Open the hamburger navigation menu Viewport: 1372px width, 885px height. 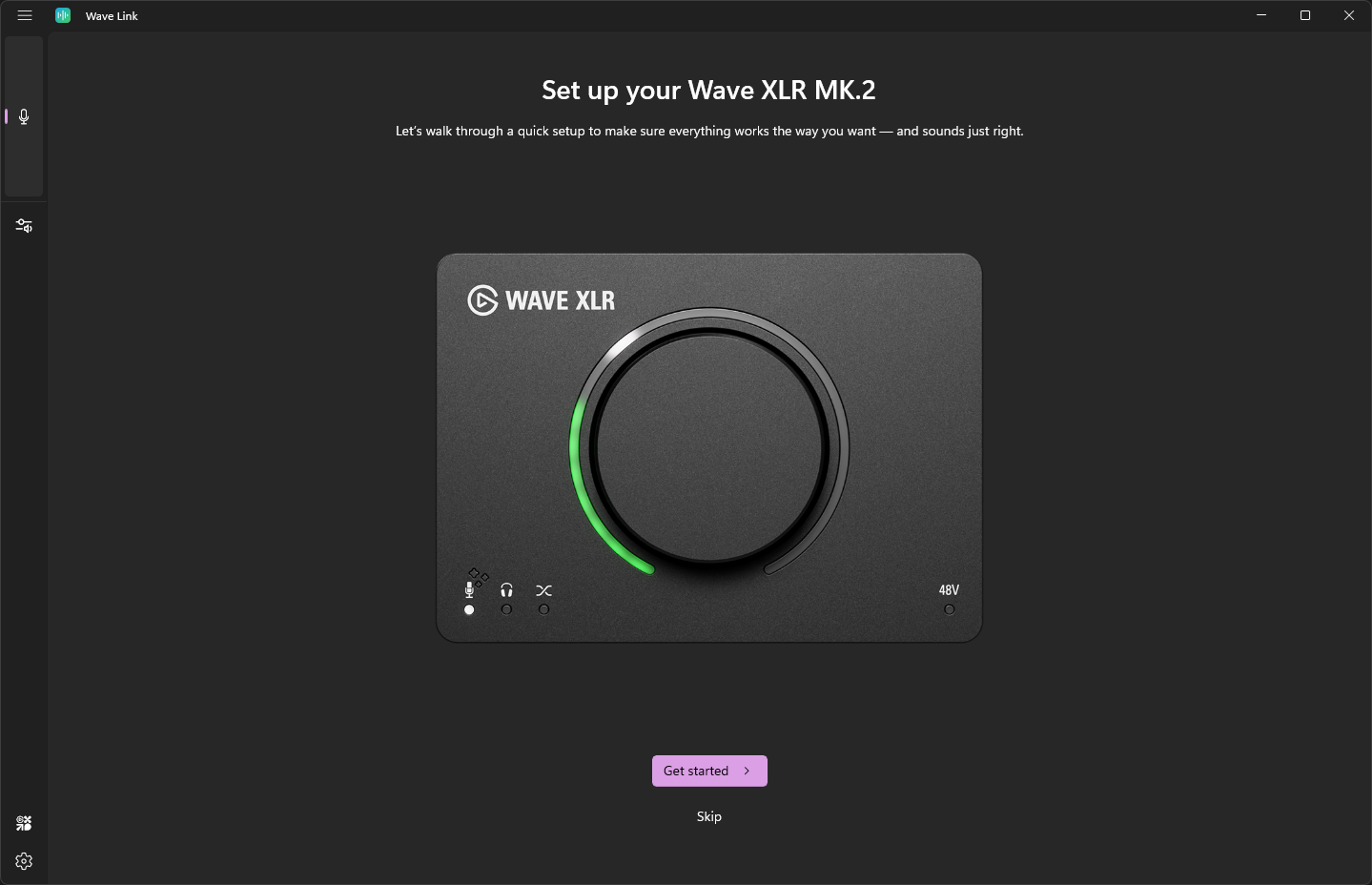coord(25,15)
